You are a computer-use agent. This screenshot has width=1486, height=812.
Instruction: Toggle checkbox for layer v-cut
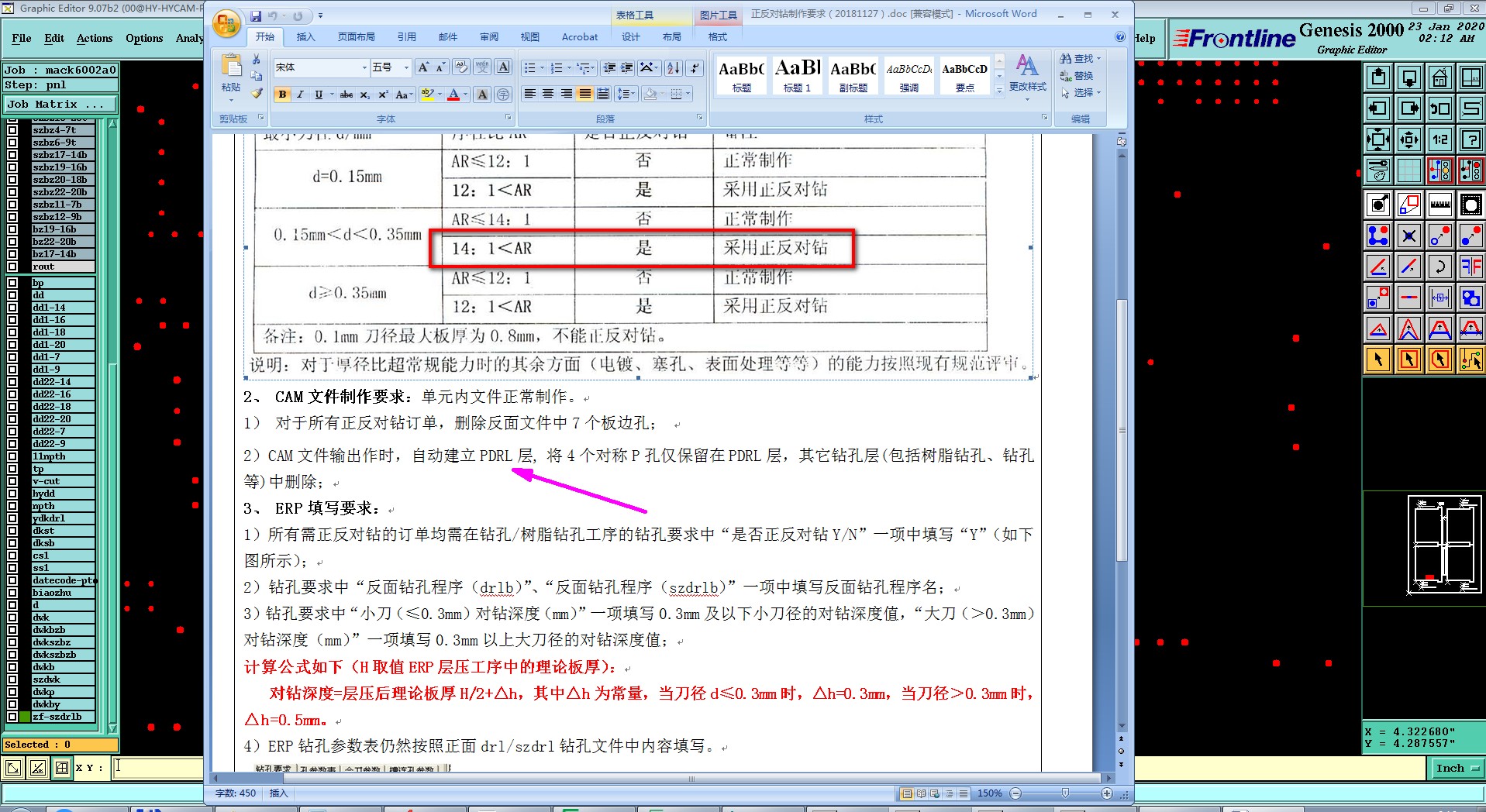point(12,481)
